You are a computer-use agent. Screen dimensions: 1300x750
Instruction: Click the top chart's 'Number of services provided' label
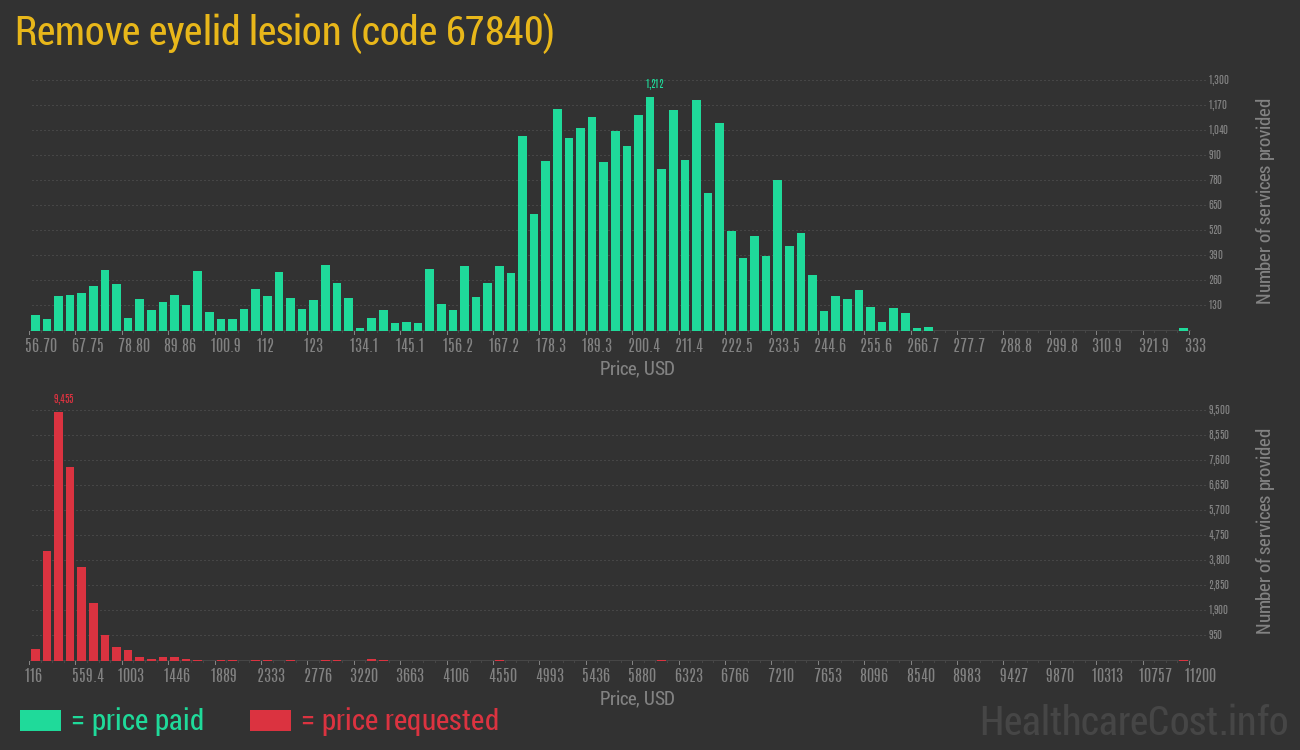coord(1264,201)
